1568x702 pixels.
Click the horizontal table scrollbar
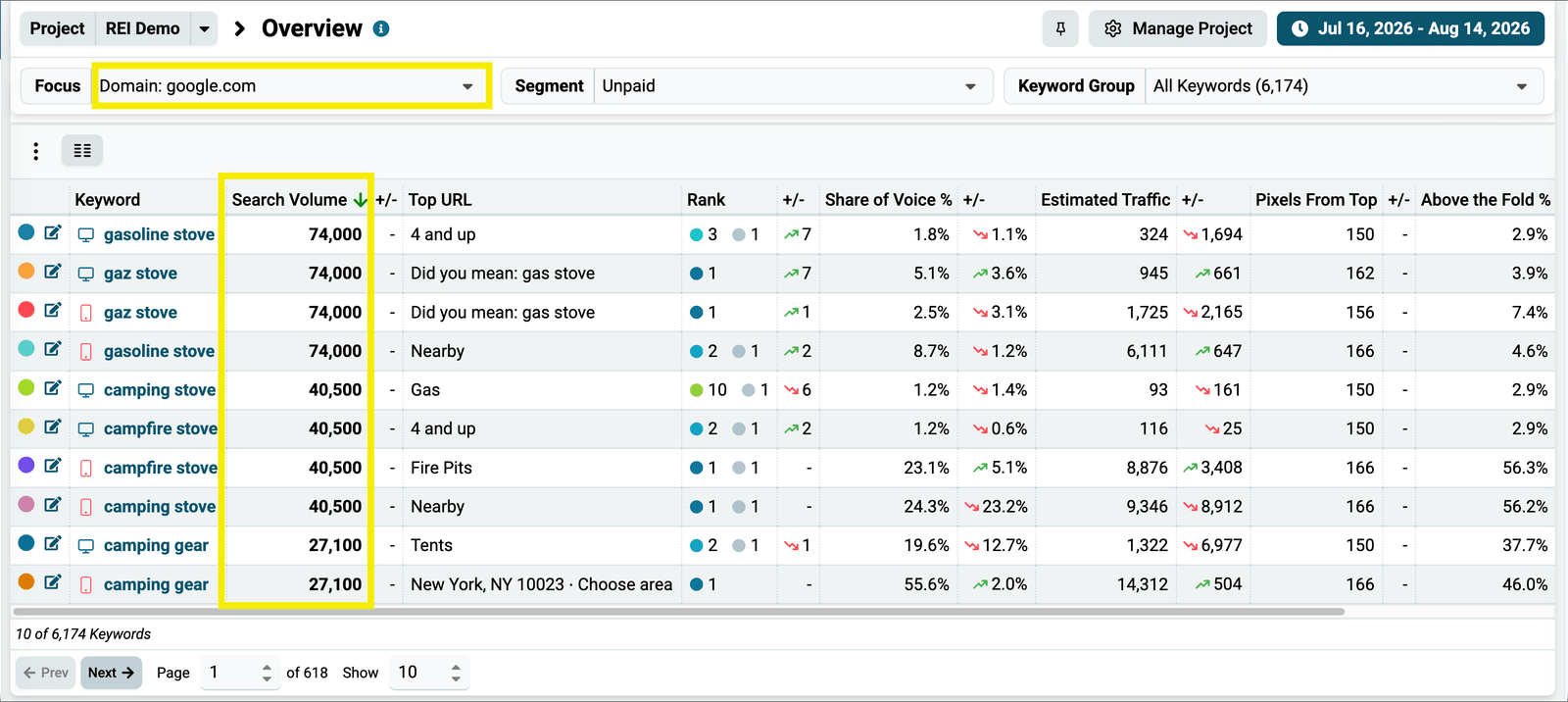click(x=678, y=612)
